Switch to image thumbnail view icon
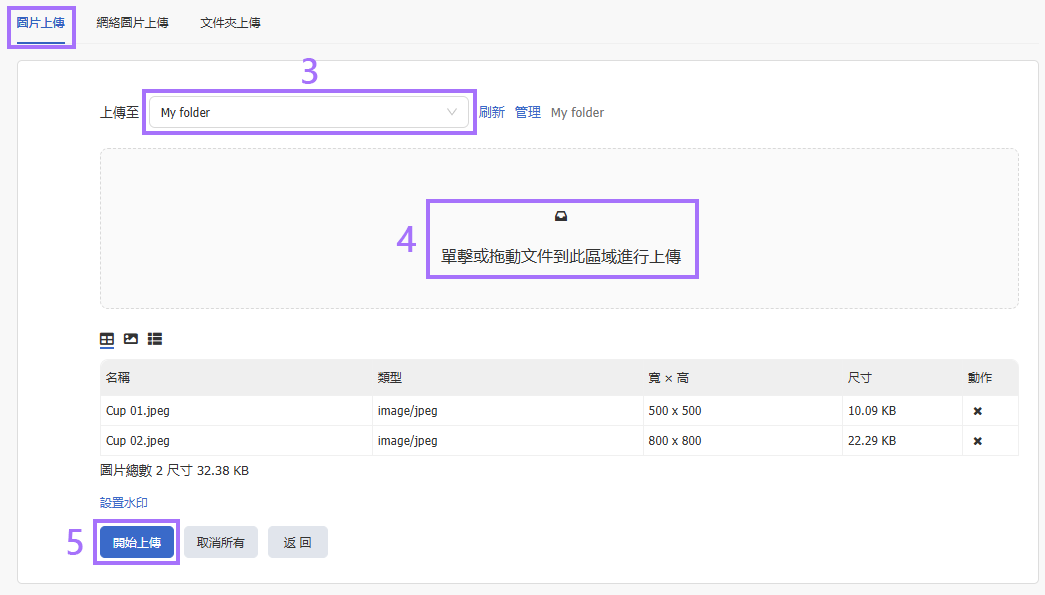Image resolution: width=1045 pixels, height=595 pixels. (x=131, y=339)
